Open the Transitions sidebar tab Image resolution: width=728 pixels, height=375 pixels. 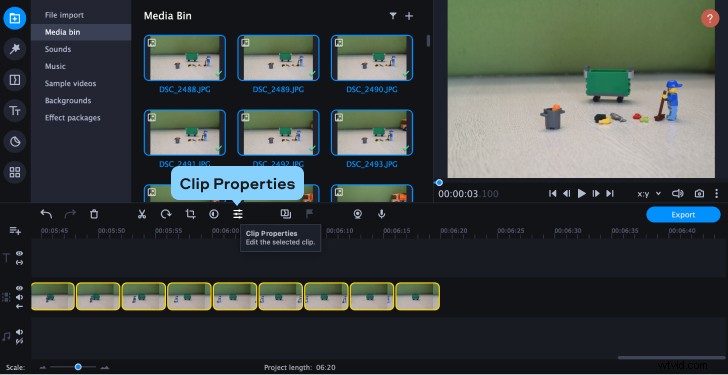coord(15,80)
